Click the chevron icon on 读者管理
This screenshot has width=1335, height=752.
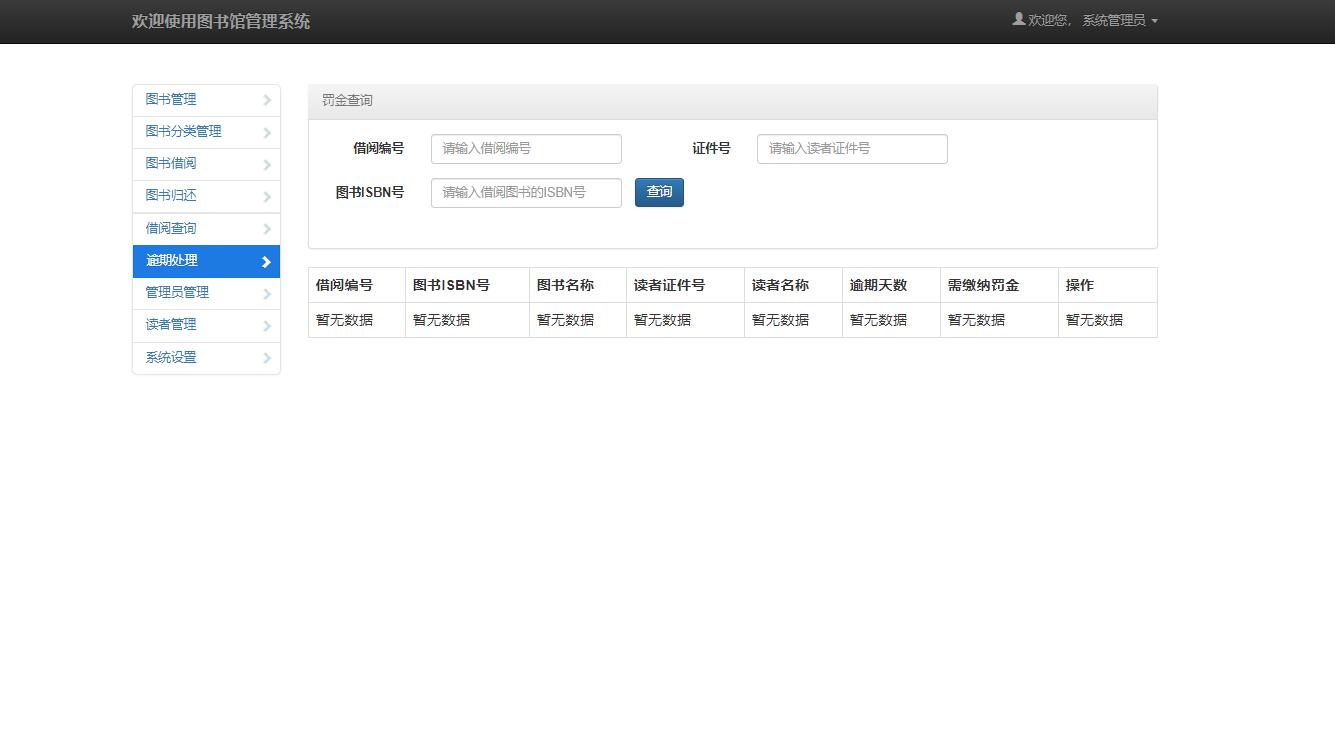point(266,325)
